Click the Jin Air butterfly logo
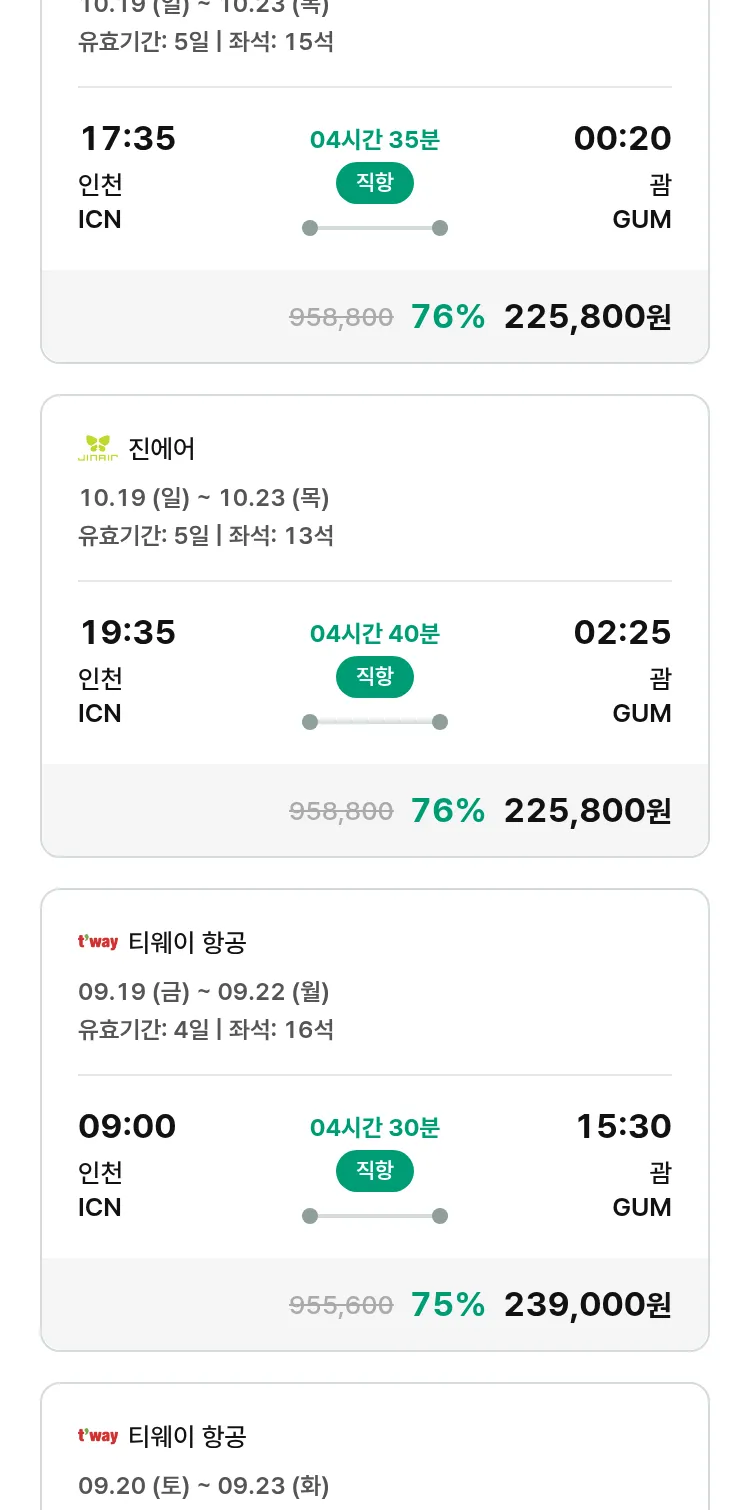The width and height of the screenshot is (750, 1510). (97, 449)
